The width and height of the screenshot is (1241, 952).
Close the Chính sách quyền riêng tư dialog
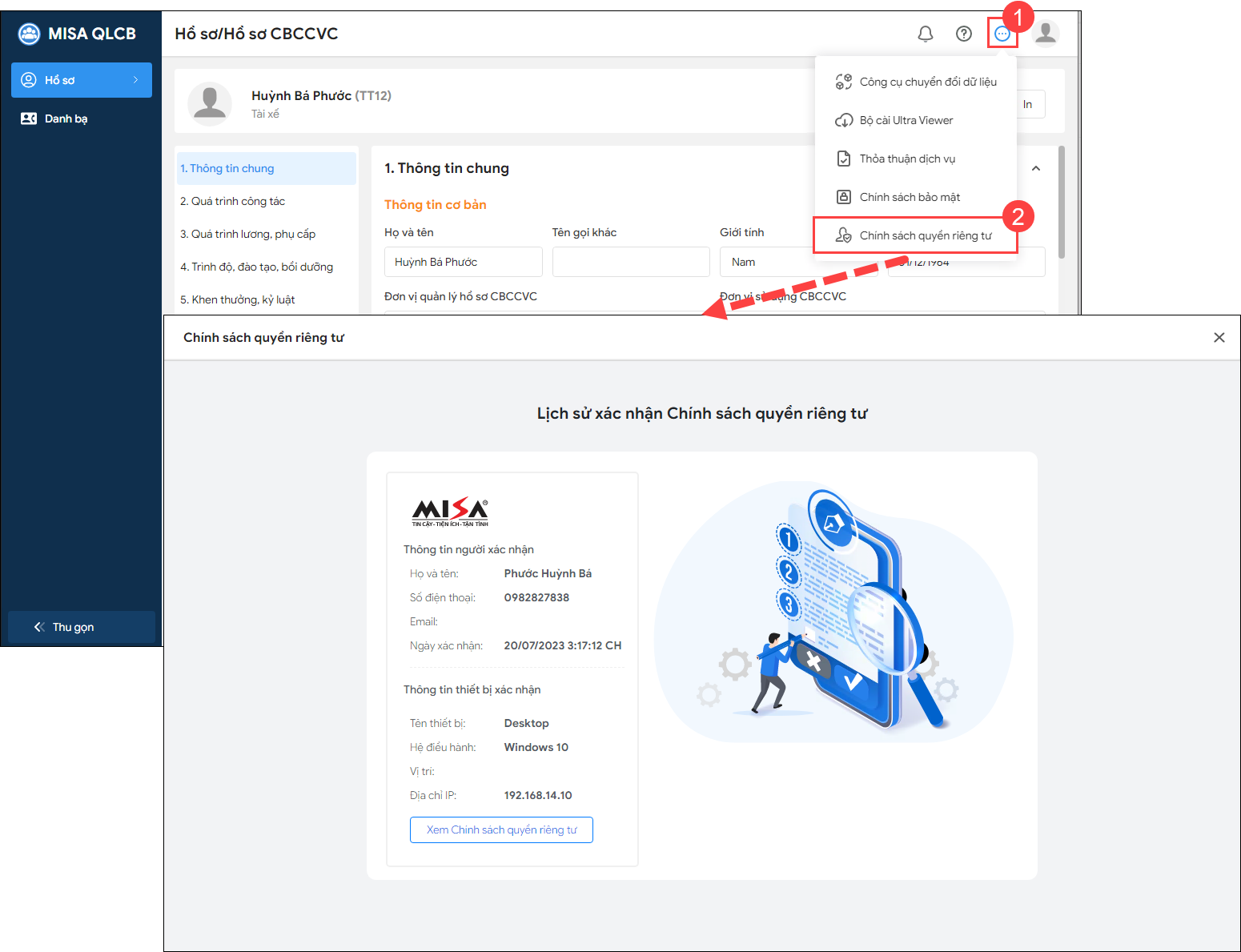tap(1219, 338)
